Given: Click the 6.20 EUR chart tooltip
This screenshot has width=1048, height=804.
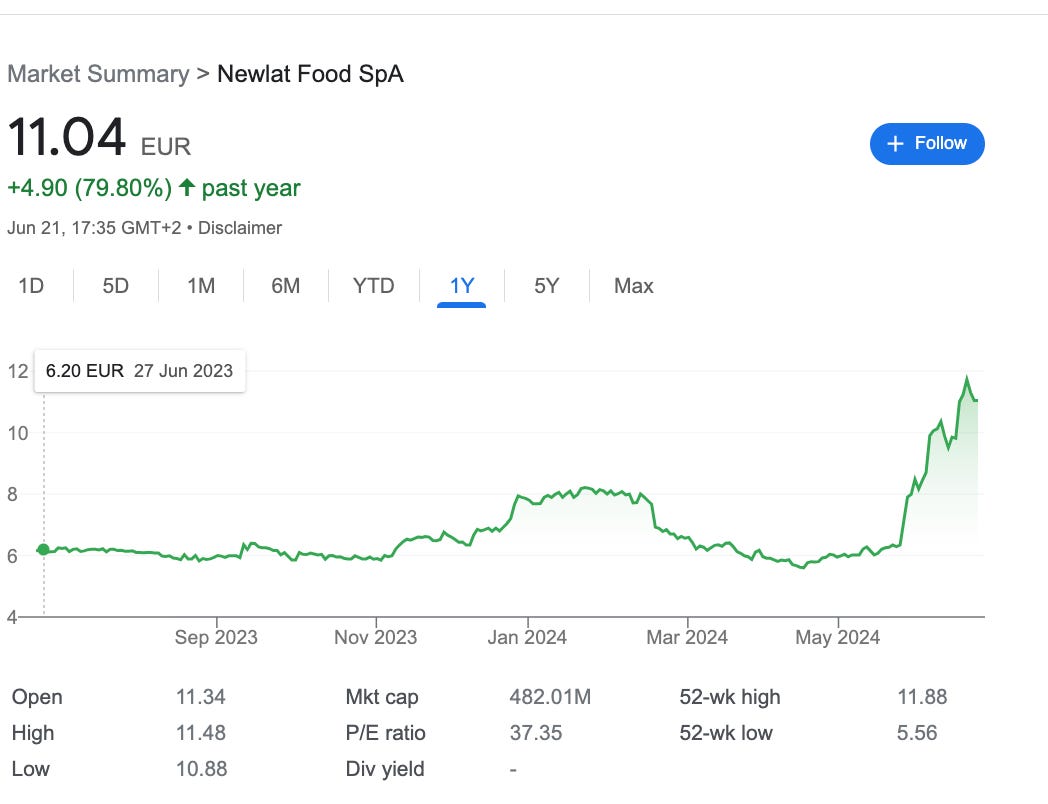Looking at the screenshot, I should click(x=139, y=371).
